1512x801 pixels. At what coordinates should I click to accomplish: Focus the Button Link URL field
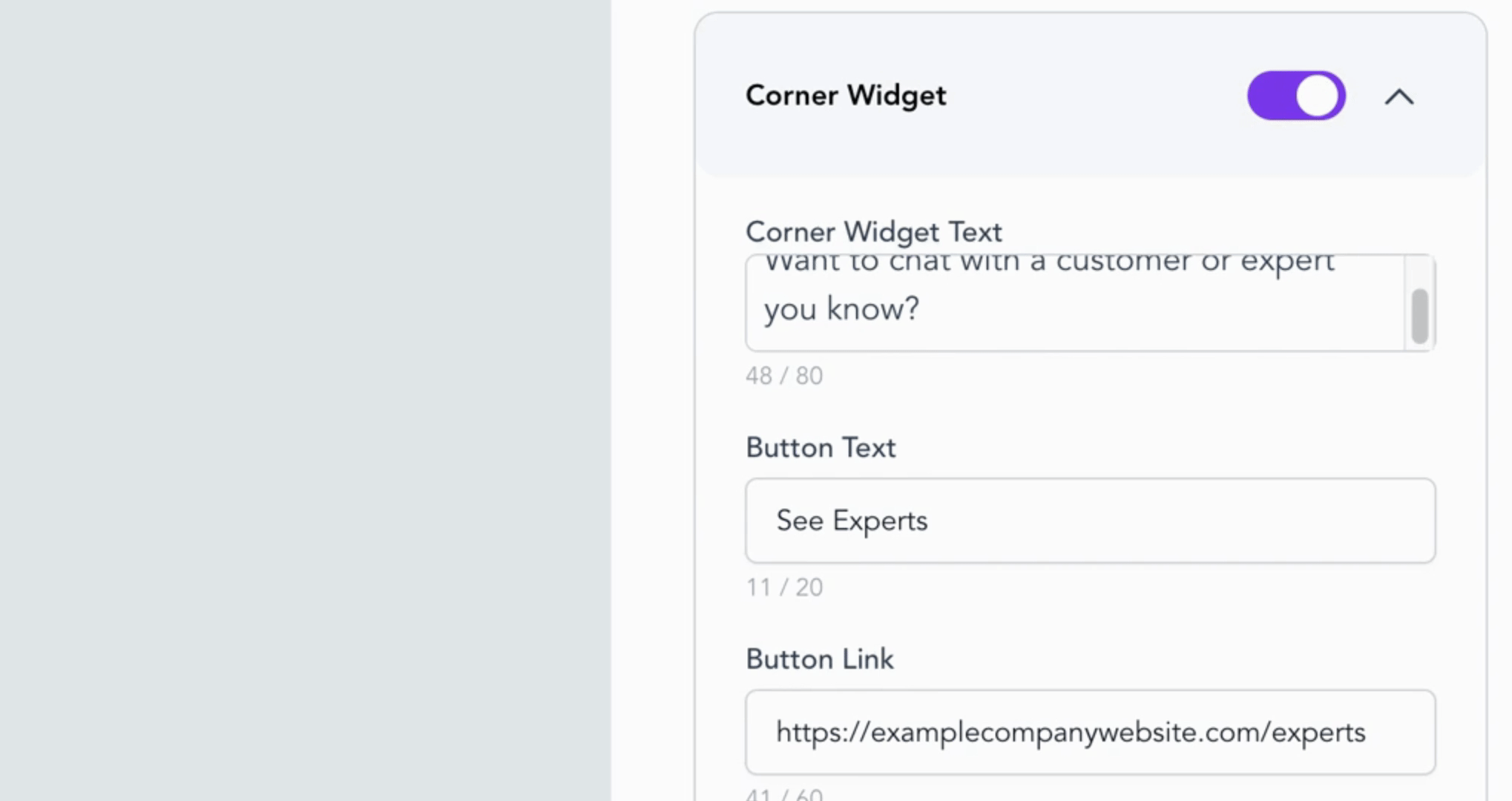1089,732
